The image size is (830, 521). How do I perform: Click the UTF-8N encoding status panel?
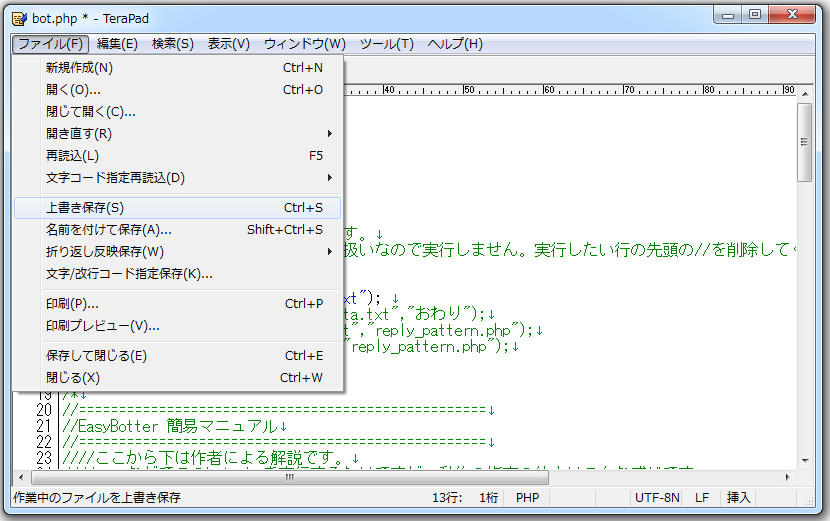tap(657, 498)
